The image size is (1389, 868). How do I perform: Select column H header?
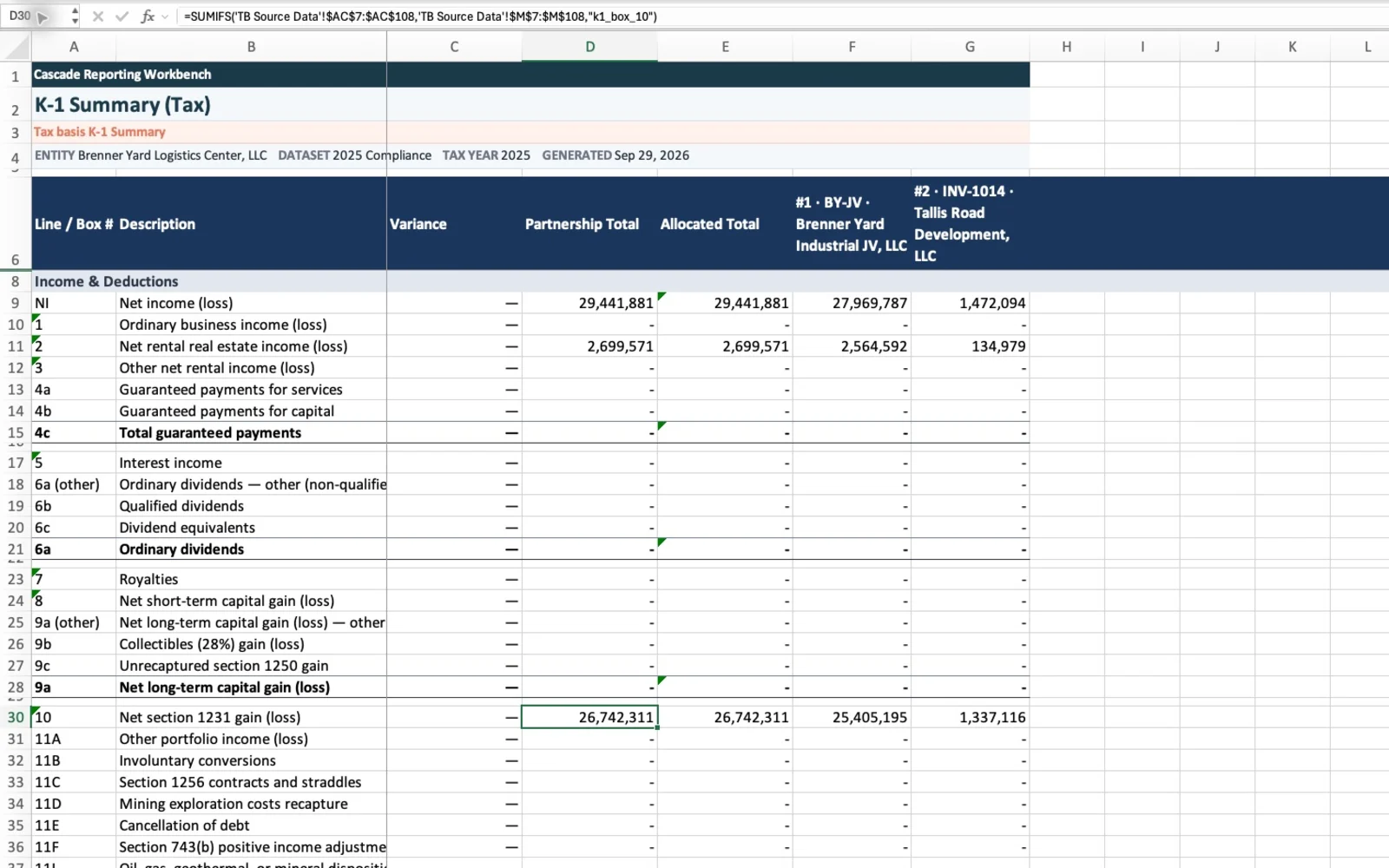(1066, 47)
